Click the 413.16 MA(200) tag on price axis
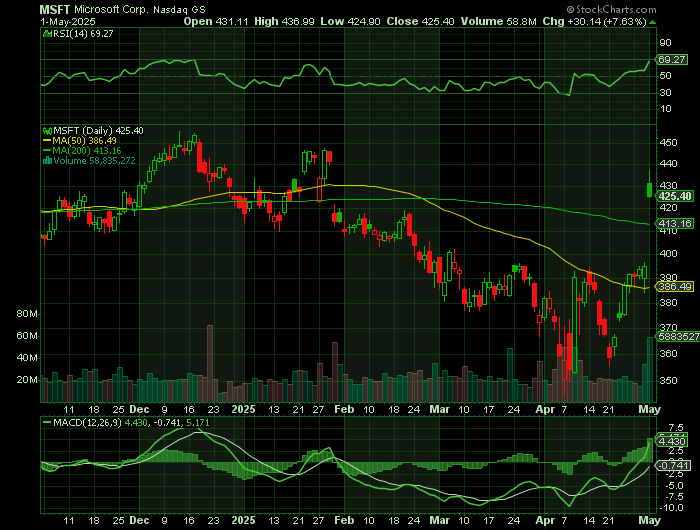 click(x=675, y=224)
